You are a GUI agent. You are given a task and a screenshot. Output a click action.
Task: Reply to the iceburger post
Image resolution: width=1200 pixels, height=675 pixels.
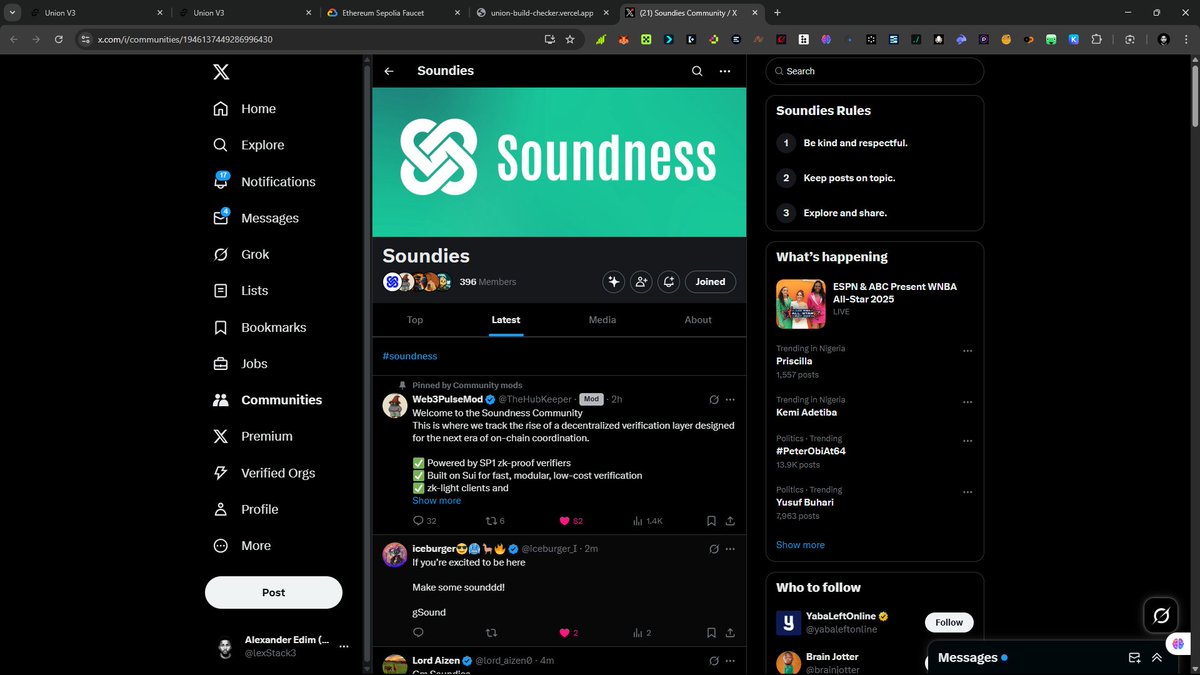coord(419,633)
